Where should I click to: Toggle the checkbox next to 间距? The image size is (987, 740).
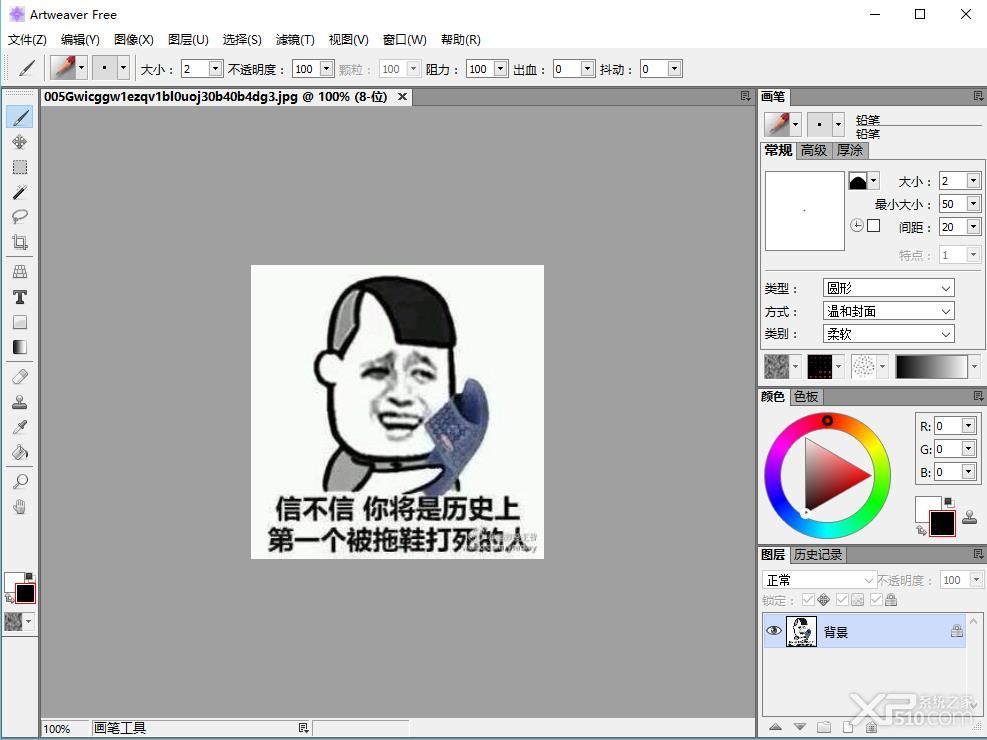pos(873,225)
